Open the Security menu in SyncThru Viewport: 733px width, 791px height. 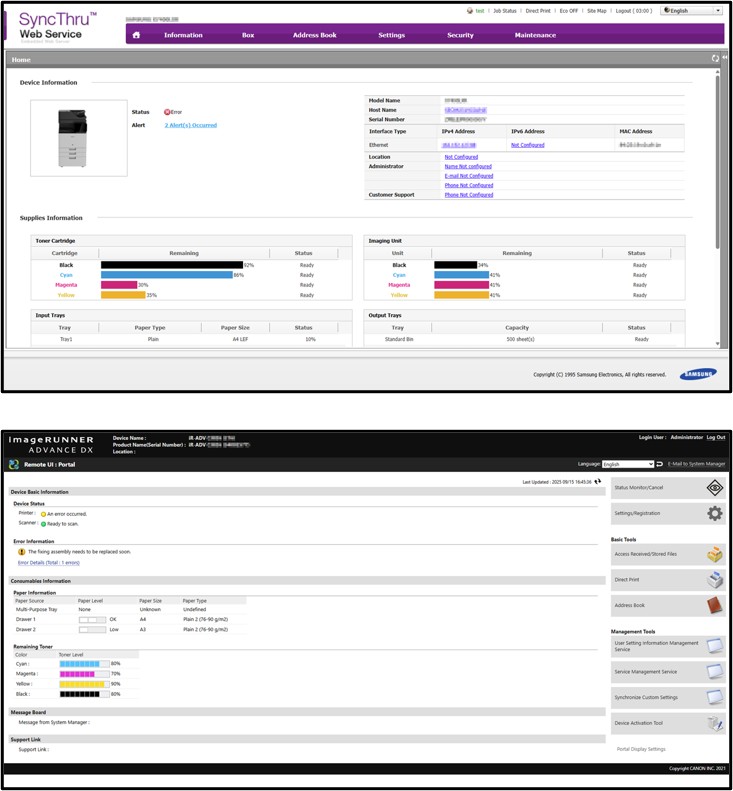click(460, 35)
